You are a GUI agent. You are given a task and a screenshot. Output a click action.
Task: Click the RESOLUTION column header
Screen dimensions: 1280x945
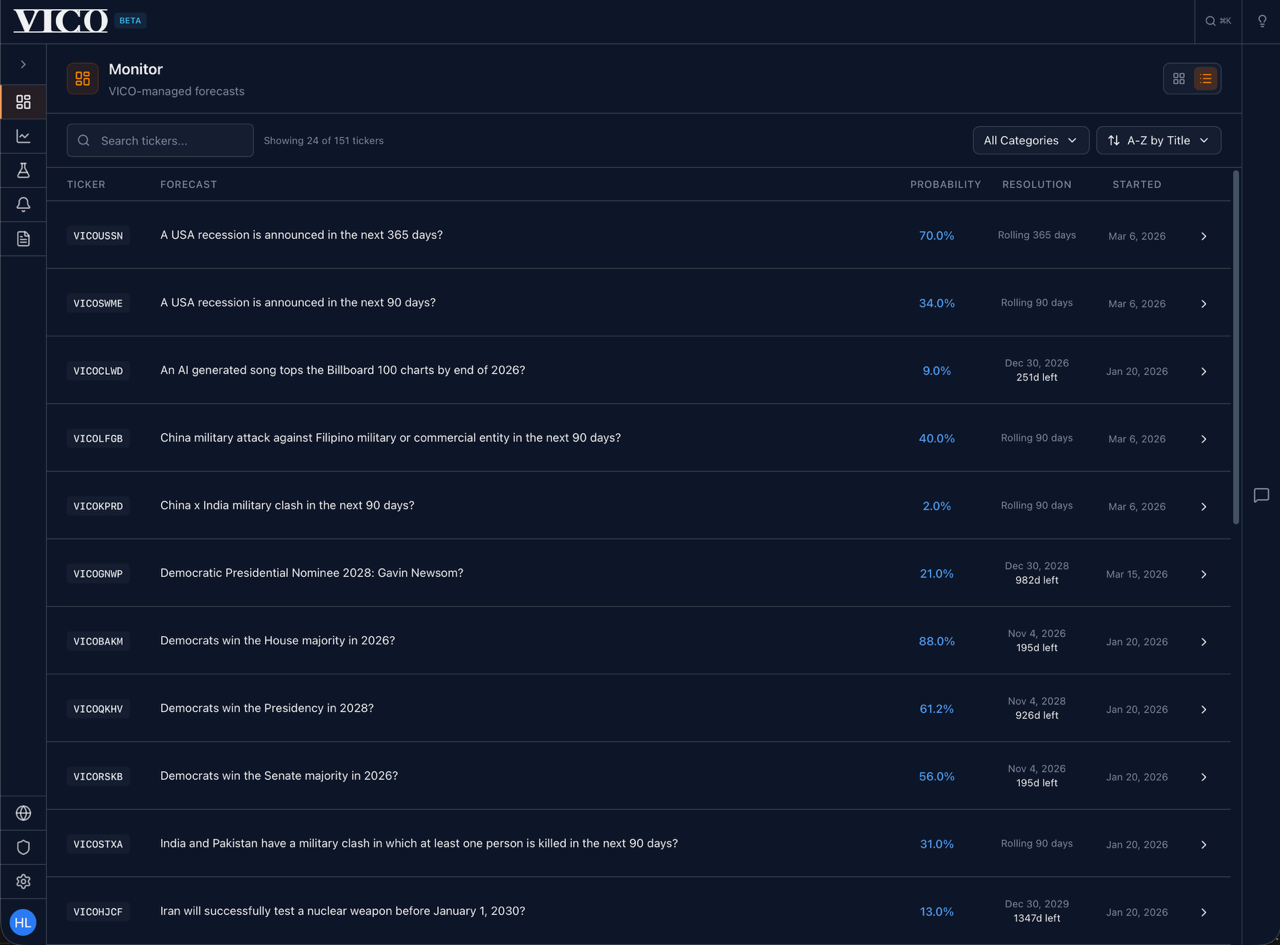point(1036,184)
